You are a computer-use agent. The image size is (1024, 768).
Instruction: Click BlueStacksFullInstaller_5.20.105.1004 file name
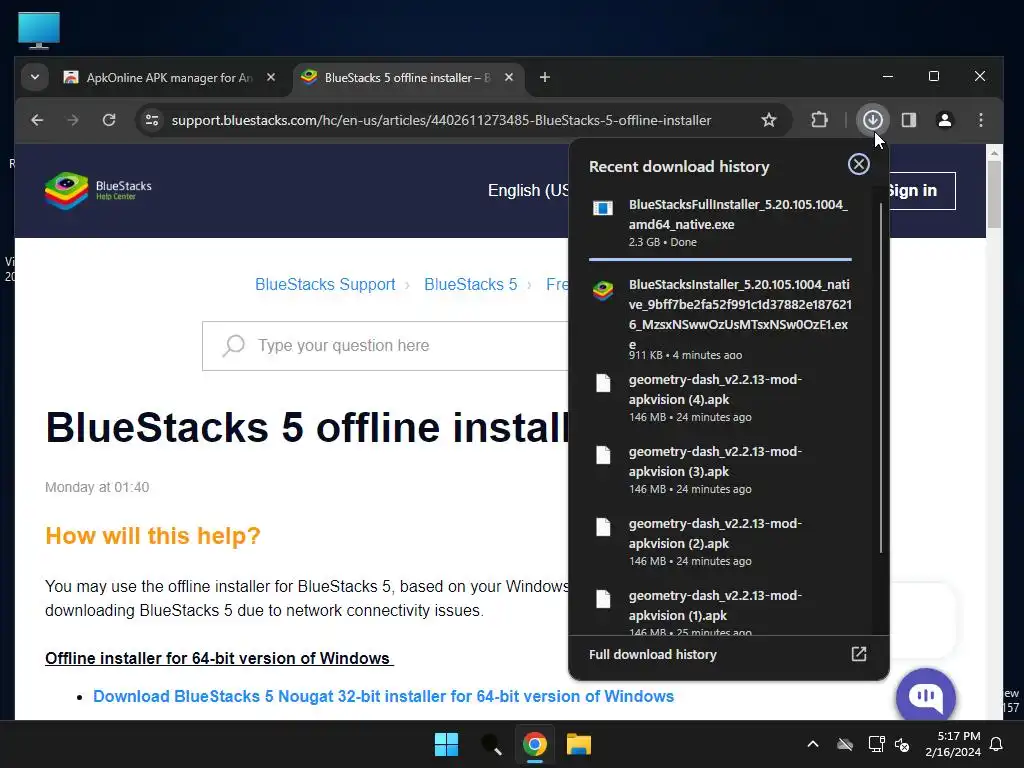pos(738,214)
